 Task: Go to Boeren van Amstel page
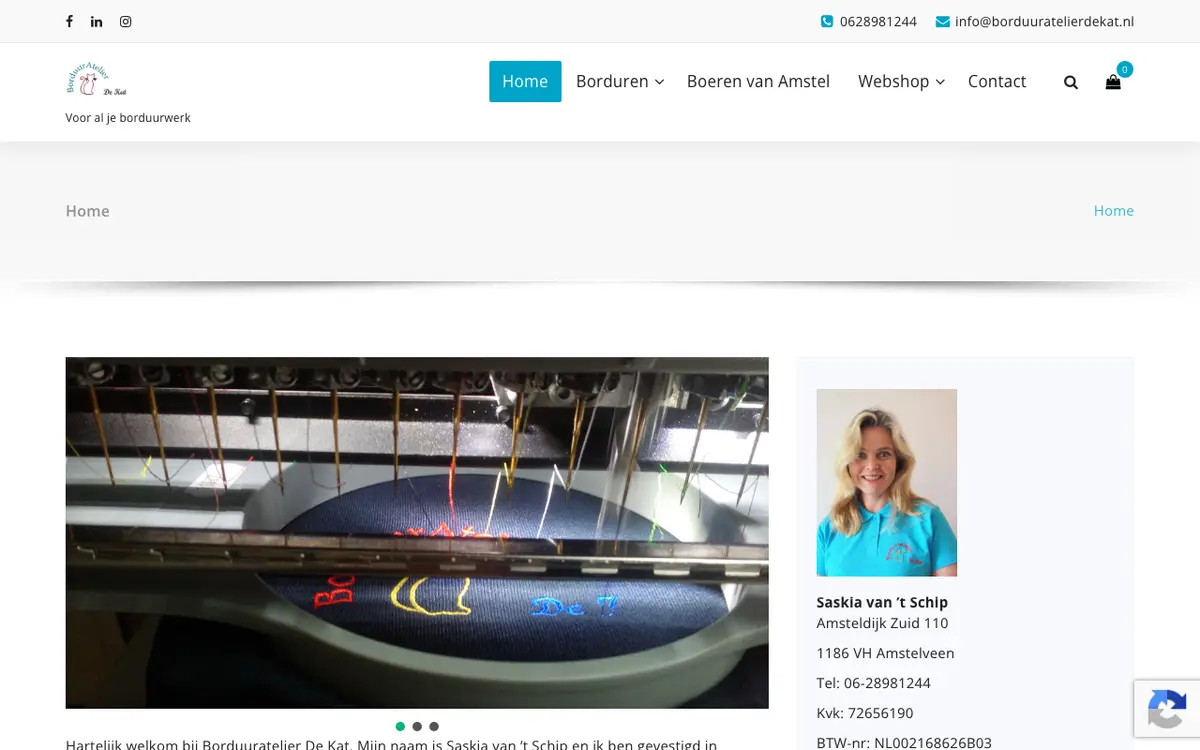coord(758,81)
